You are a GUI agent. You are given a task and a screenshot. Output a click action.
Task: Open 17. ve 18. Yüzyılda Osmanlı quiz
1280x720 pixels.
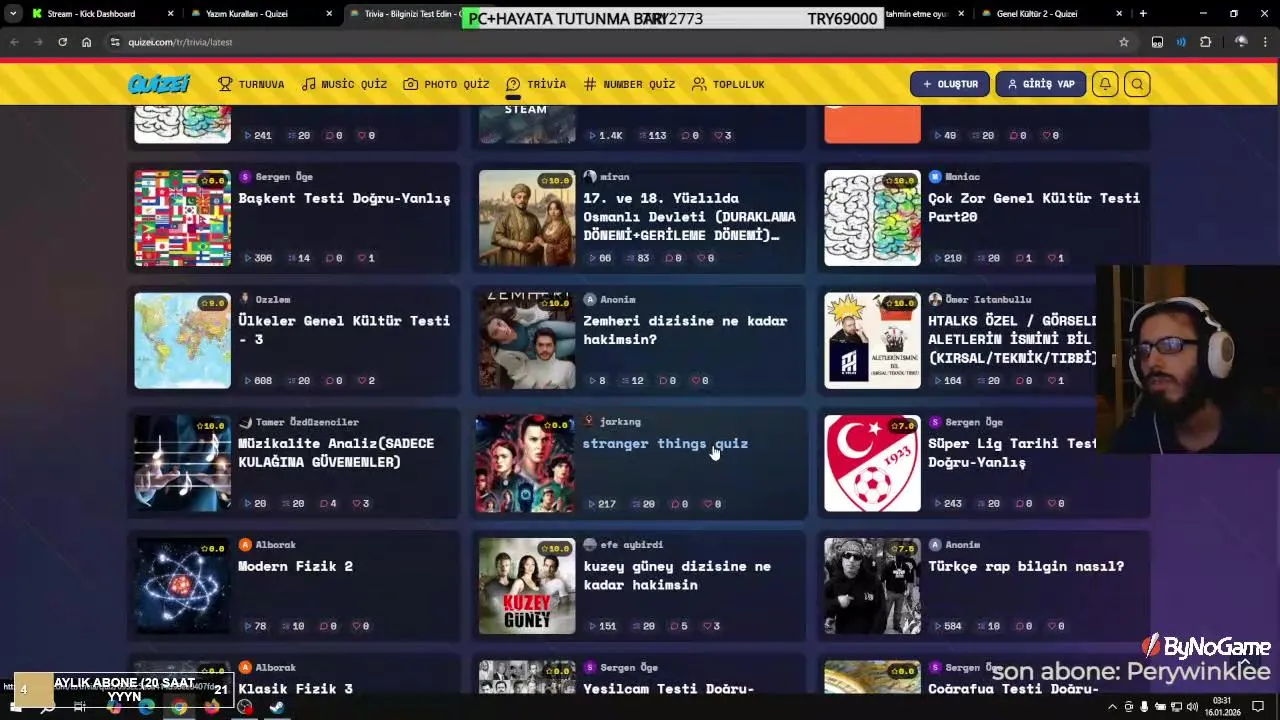[x=689, y=217]
